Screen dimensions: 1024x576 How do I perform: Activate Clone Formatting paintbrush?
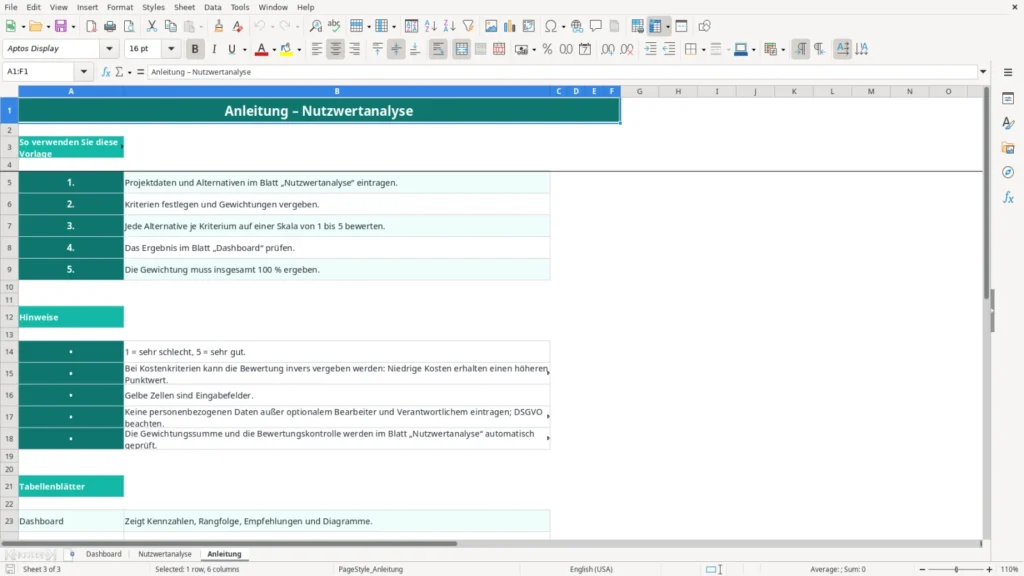[x=219, y=26]
